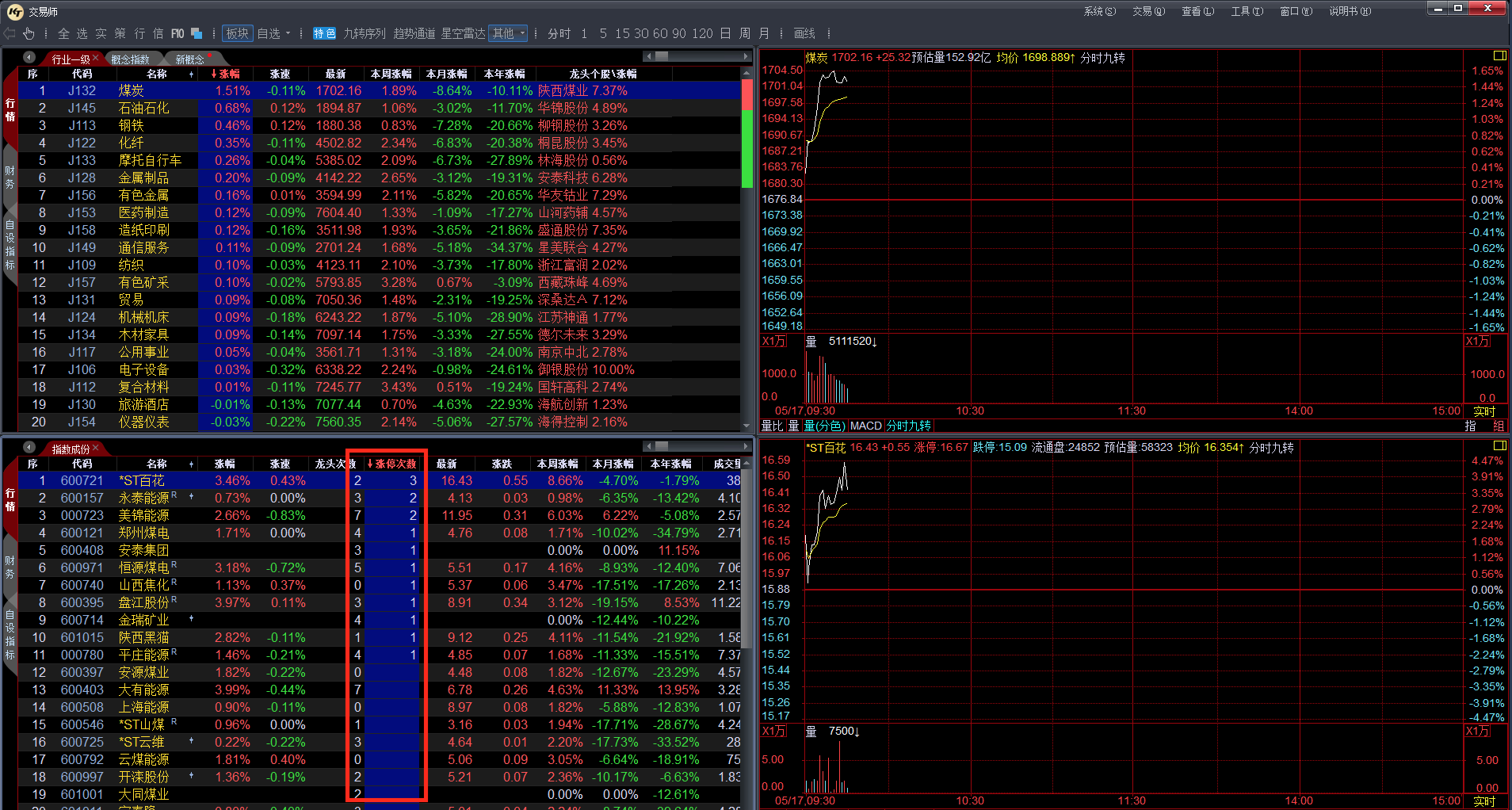1512x810 pixels.
Task: Switch to the 概念指数 tab
Action: click(130, 59)
